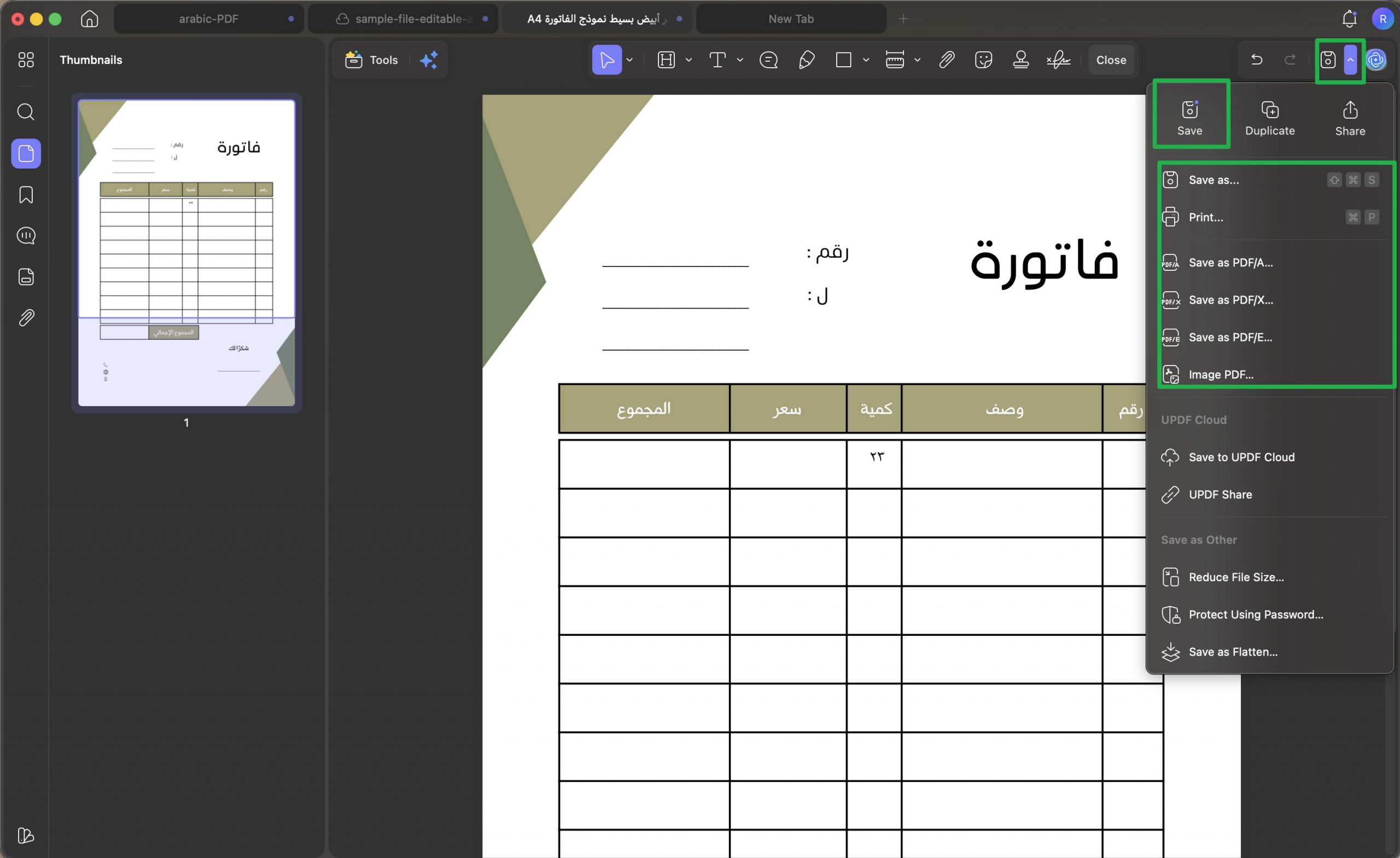Image resolution: width=1400 pixels, height=858 pixels.
Task: Select page 1 thumbnail
Action: click(x=186, y=253)
